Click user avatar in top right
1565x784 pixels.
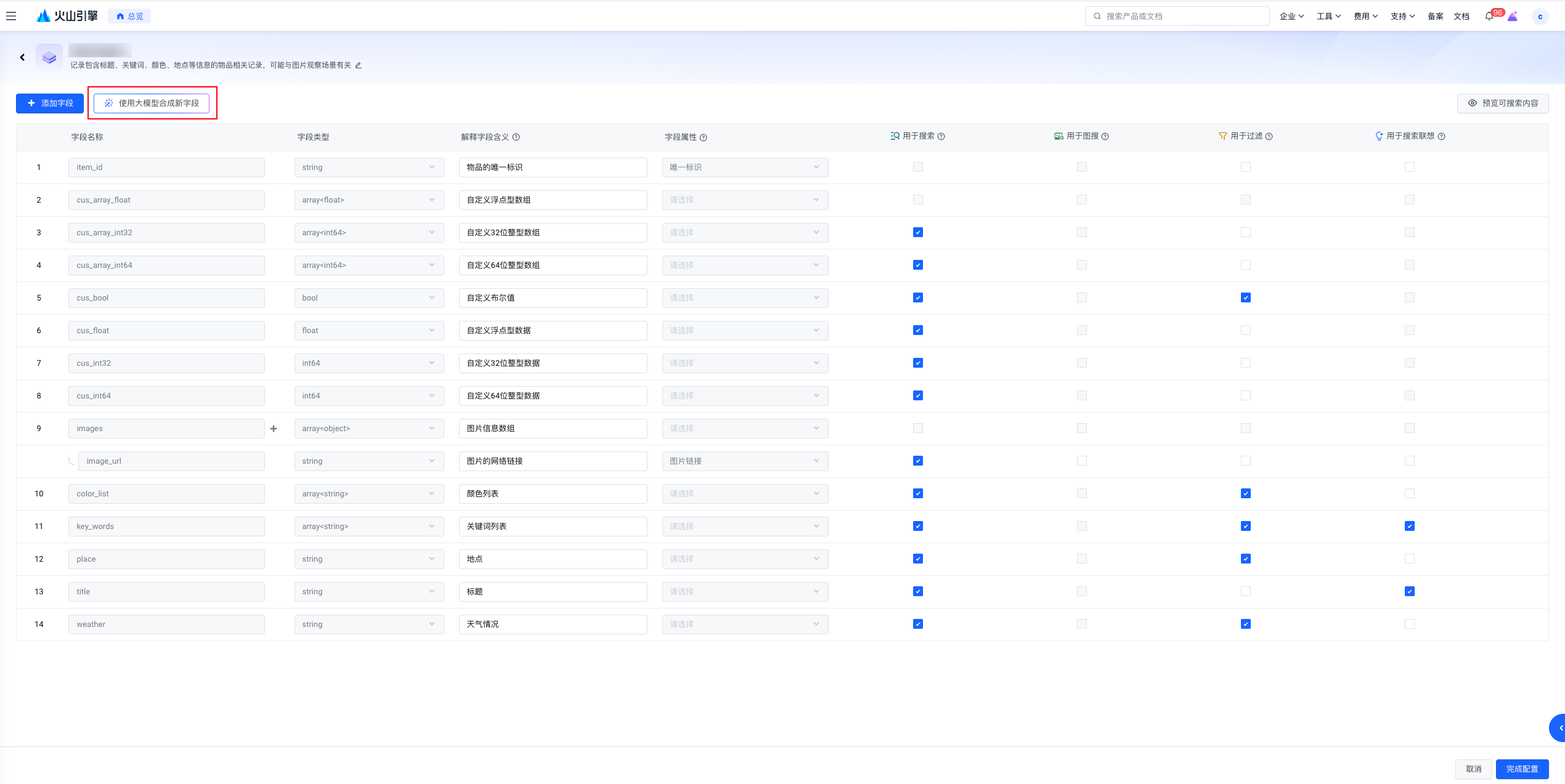point(1540,17)
